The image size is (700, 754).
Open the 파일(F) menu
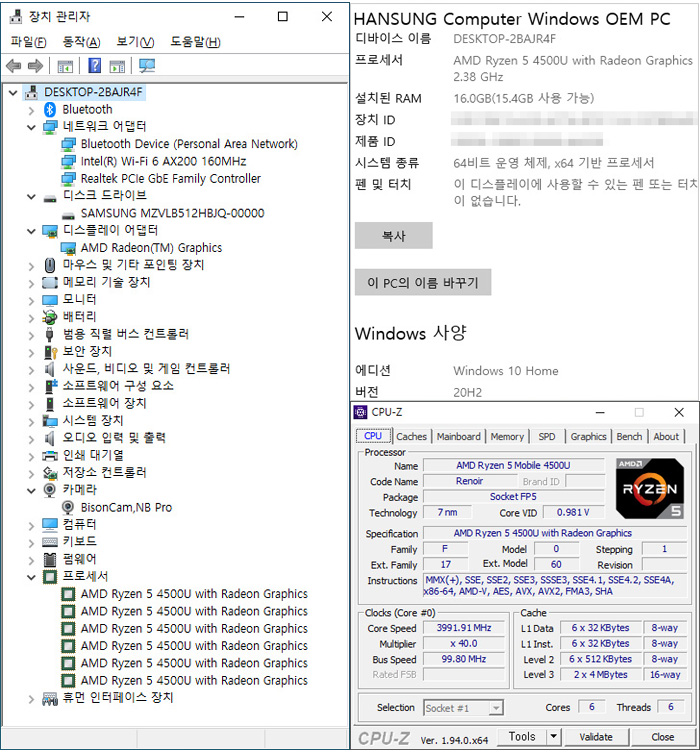pos(28,42)
